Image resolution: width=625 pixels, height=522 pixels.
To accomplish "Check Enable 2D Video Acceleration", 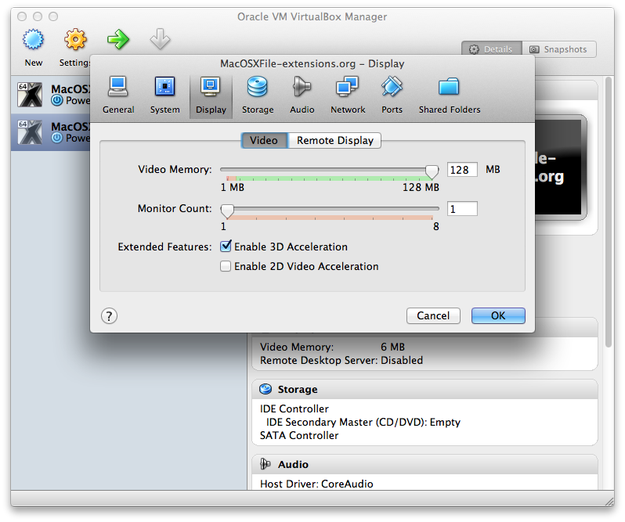I will [225, 266].
